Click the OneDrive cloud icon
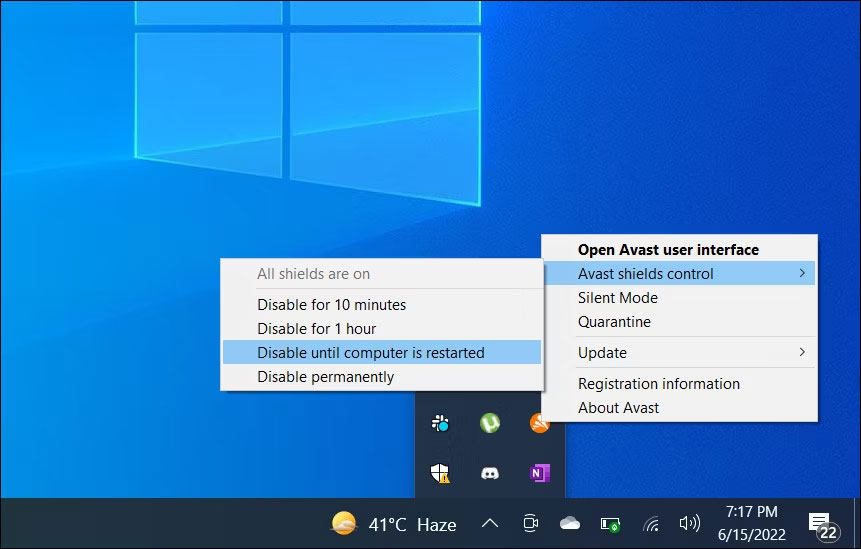Screen dimensions: 861x549 (570, 524)
